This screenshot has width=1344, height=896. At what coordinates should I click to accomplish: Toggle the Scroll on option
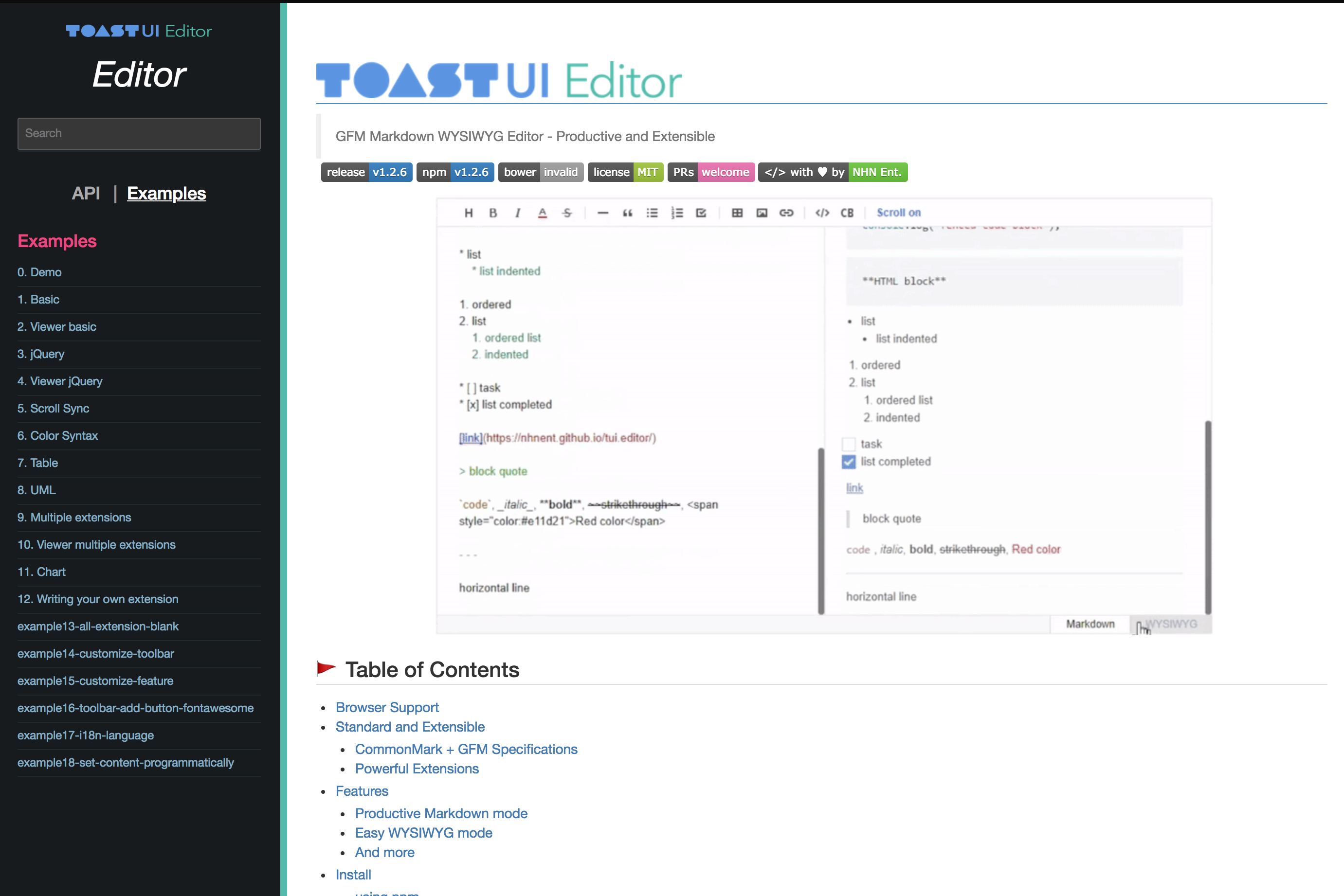(x=898, y=213)
